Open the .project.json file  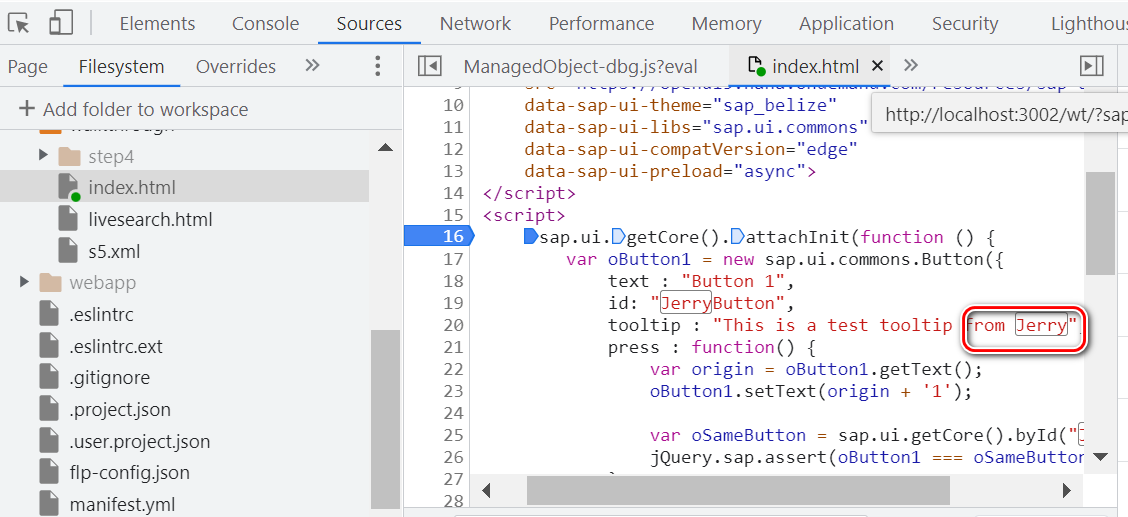(120, 410)
